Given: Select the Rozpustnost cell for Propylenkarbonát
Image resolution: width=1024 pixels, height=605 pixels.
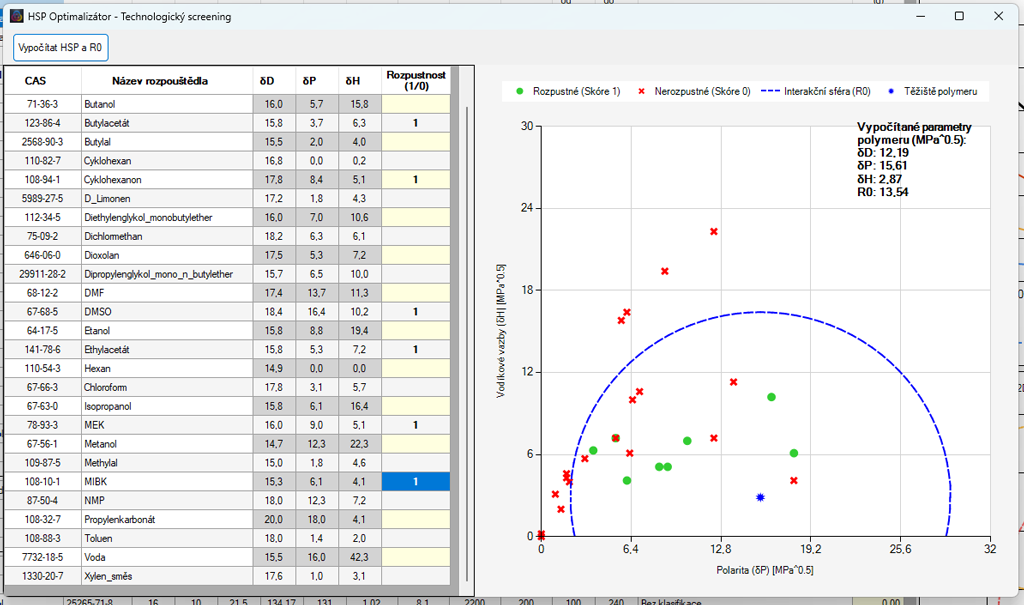Looking at the screenshot, I should [416, 520].
